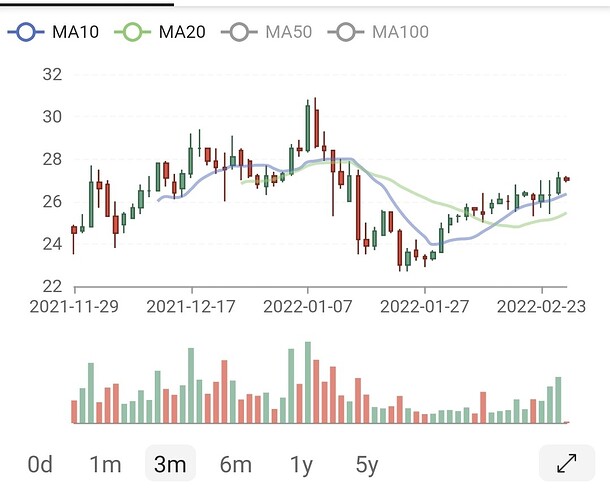Screen dimensions: 610x500
Task: Click the 2022-01-07 x-axis date label
Action: click(x=308, y=307)
